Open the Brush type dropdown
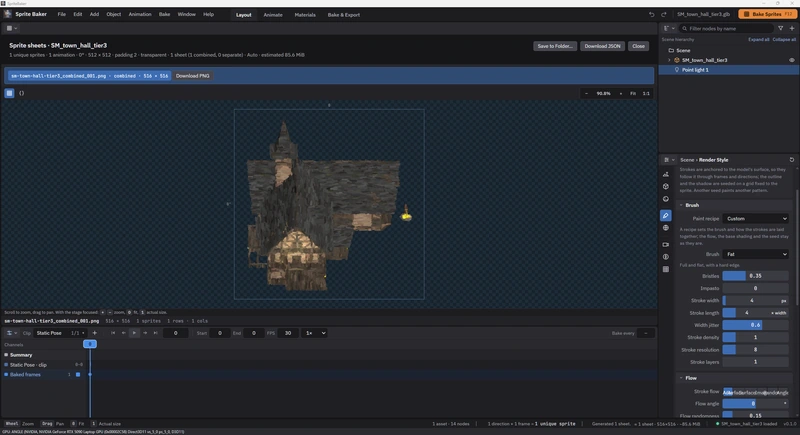The width and height of the screenshot is (800, 435). [756, 254]
